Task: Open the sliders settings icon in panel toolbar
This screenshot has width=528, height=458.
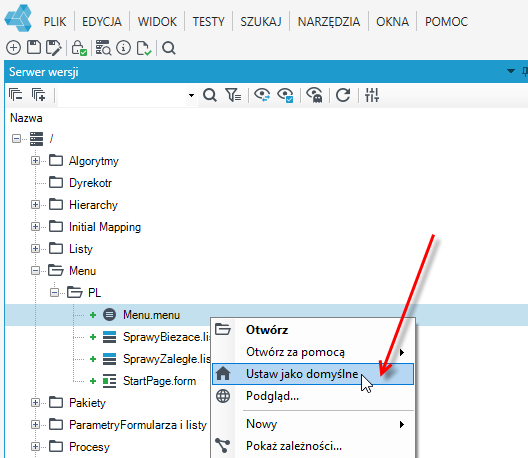Action: pos(372,95)
